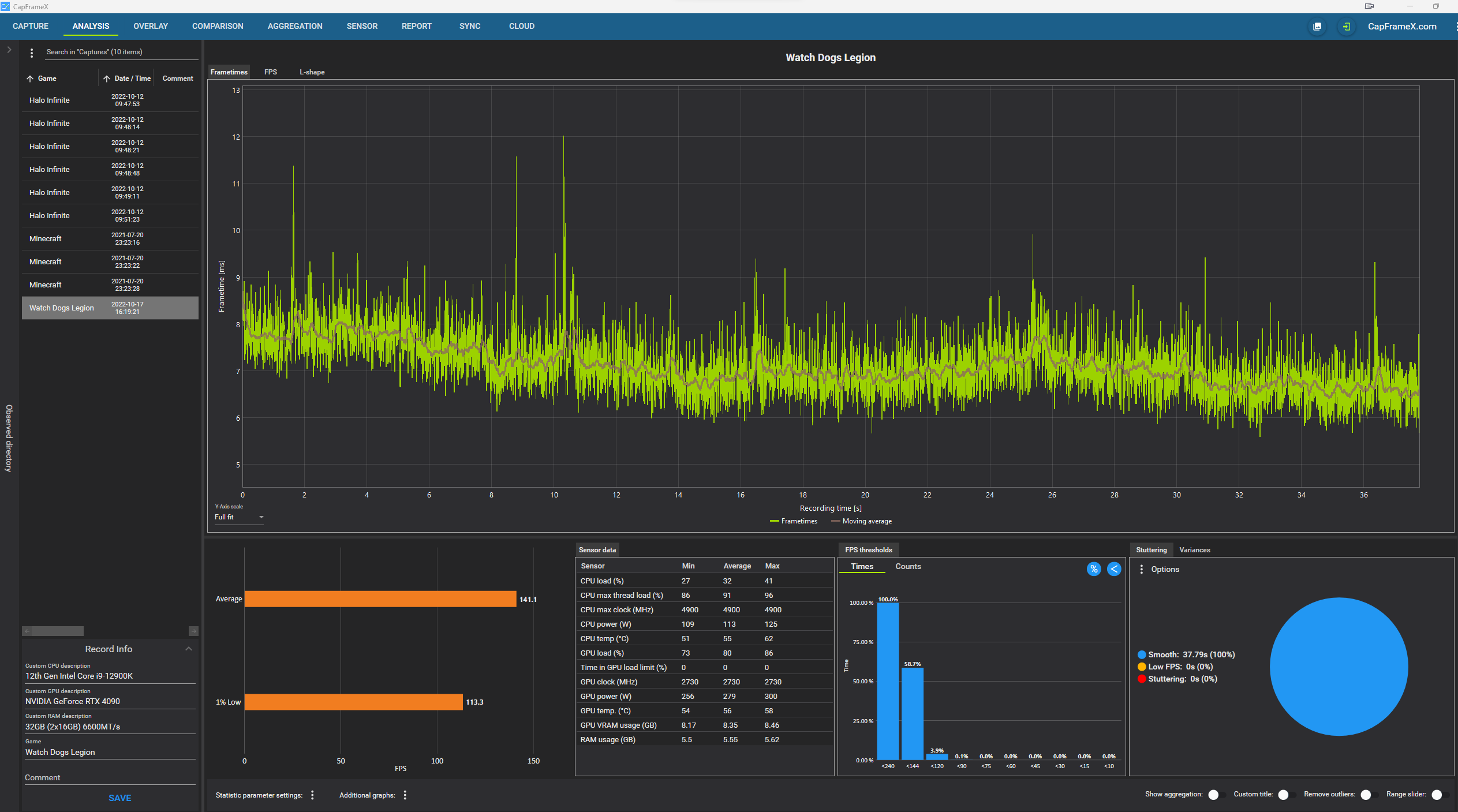The height and width of the screenshot is (812, 1458).
Task: Switch the graph to FPS tab
Action: tap(271, 72)
